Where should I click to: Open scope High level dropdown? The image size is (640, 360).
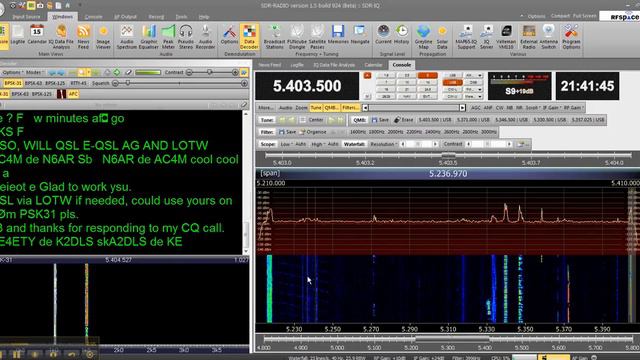click(318, 144)
